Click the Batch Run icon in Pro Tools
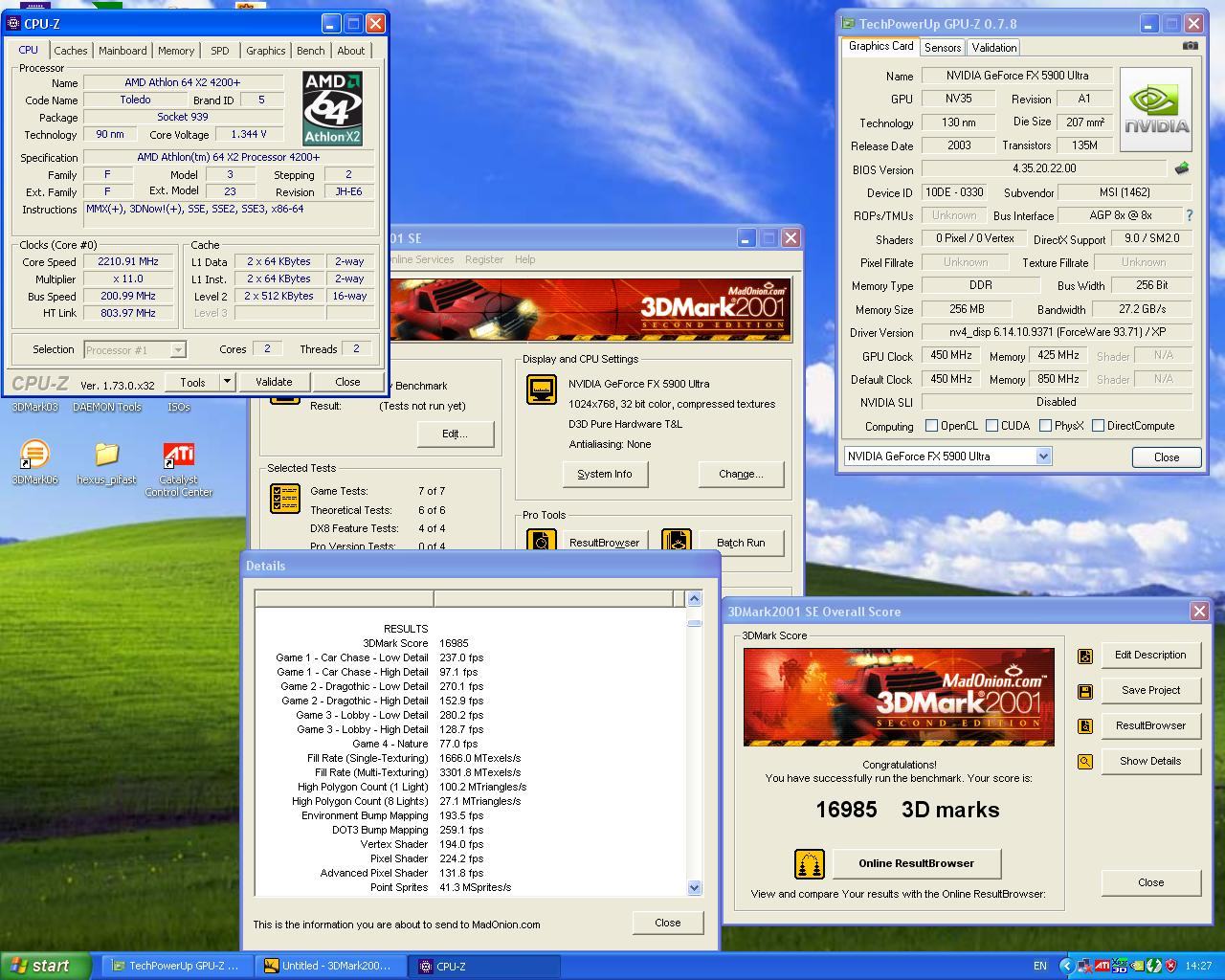Screen dimensions: 1225x980 click(676, 541)
